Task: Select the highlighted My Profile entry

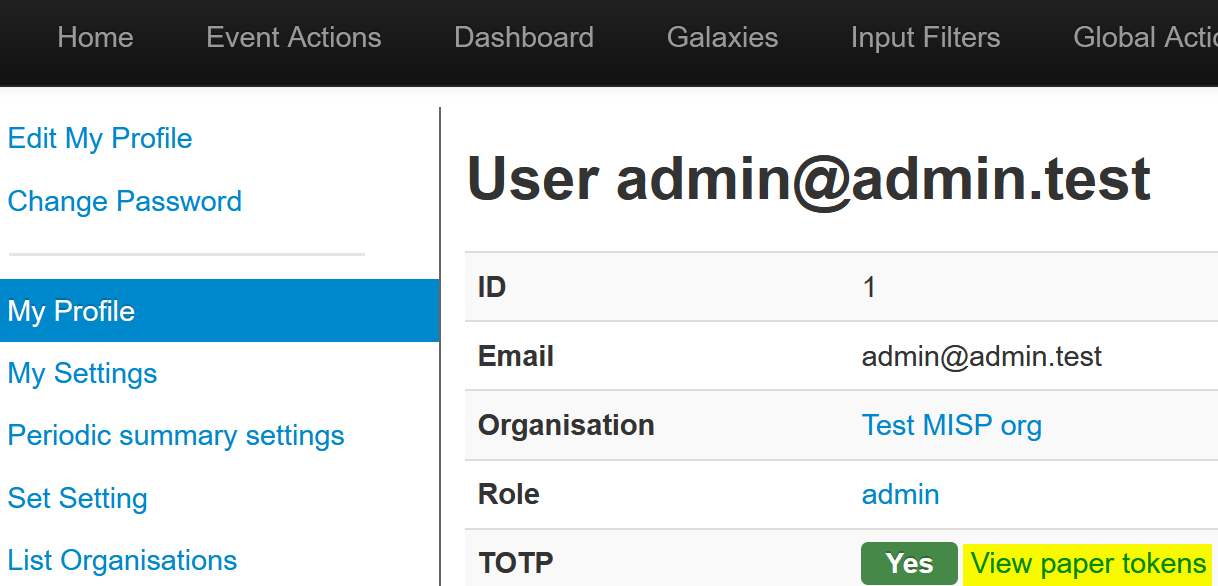Action: point(220,311)
